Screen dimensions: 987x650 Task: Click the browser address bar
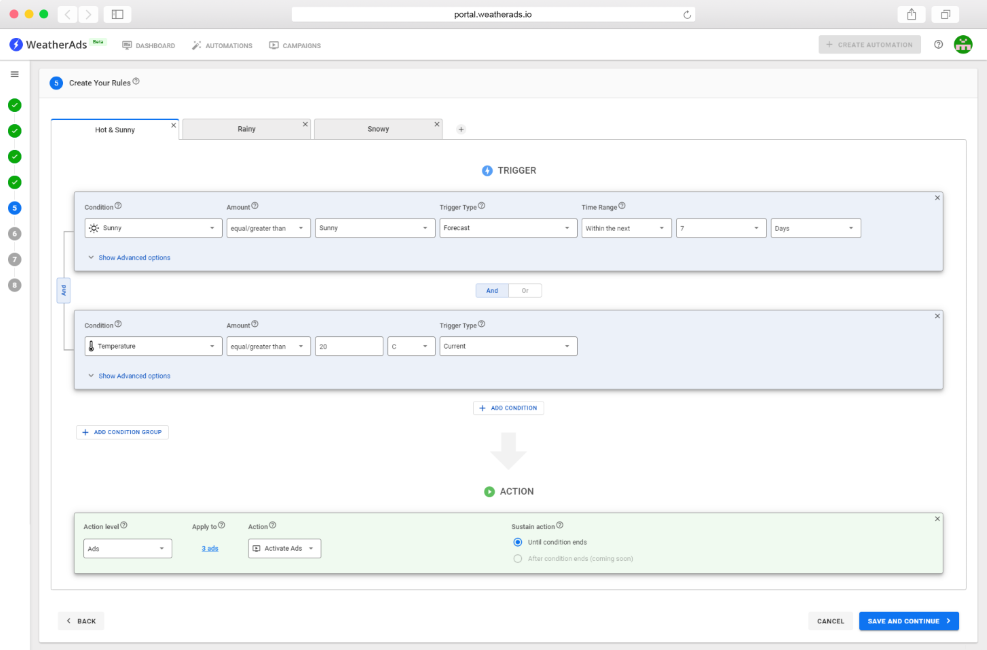493,14
